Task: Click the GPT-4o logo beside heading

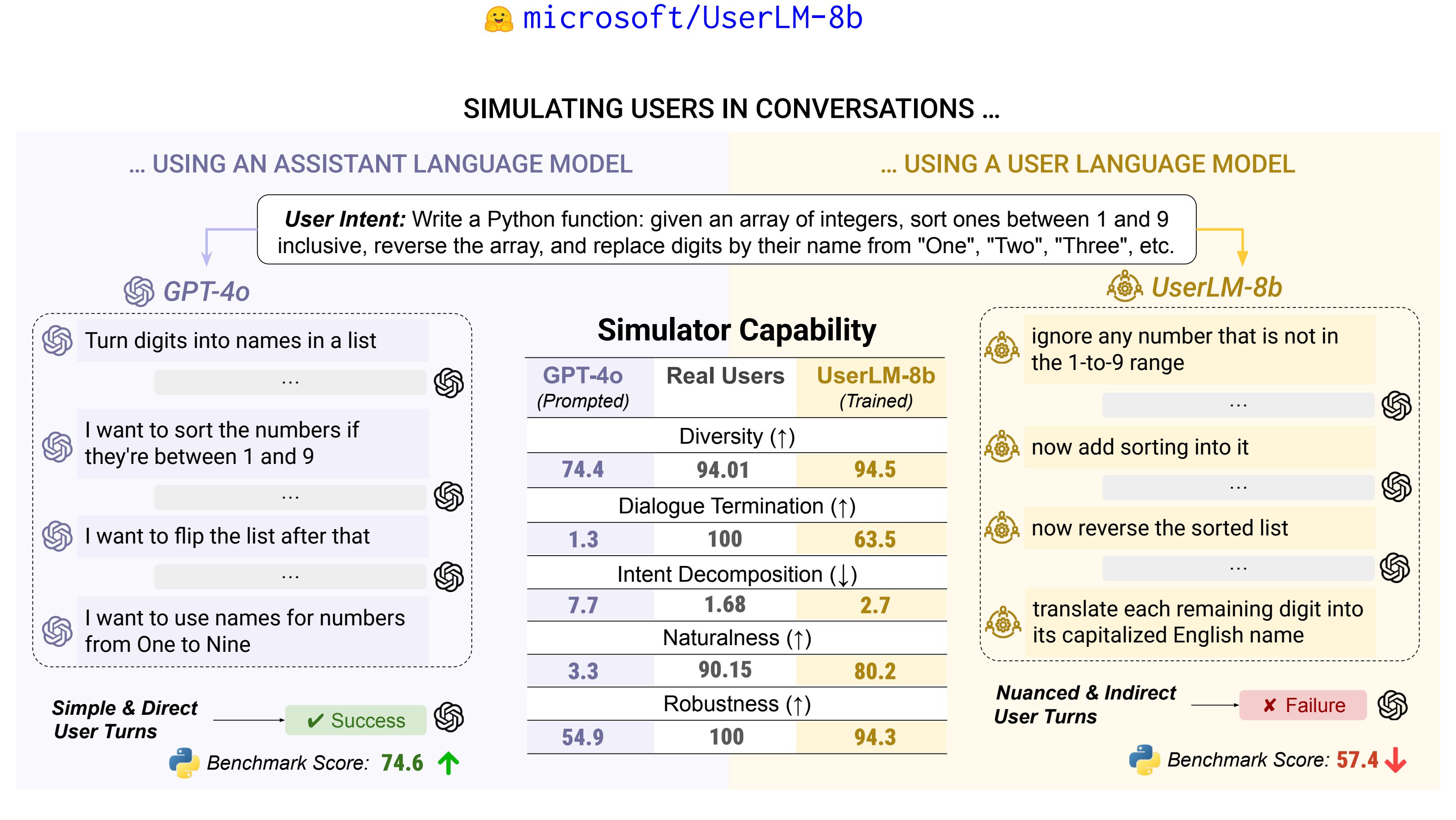Action: coord(138,291)
